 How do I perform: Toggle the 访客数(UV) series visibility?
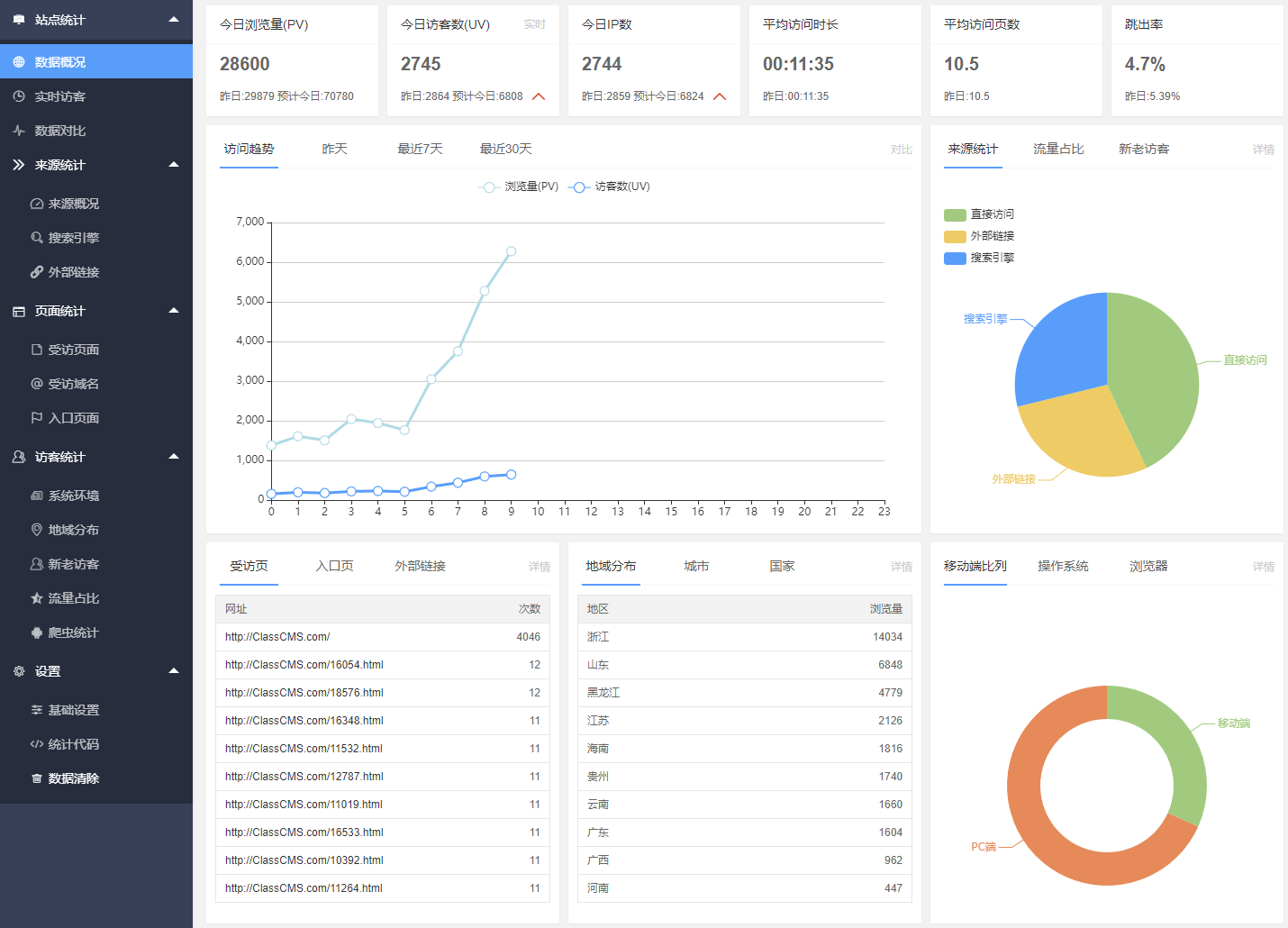[x=609, y=187]
